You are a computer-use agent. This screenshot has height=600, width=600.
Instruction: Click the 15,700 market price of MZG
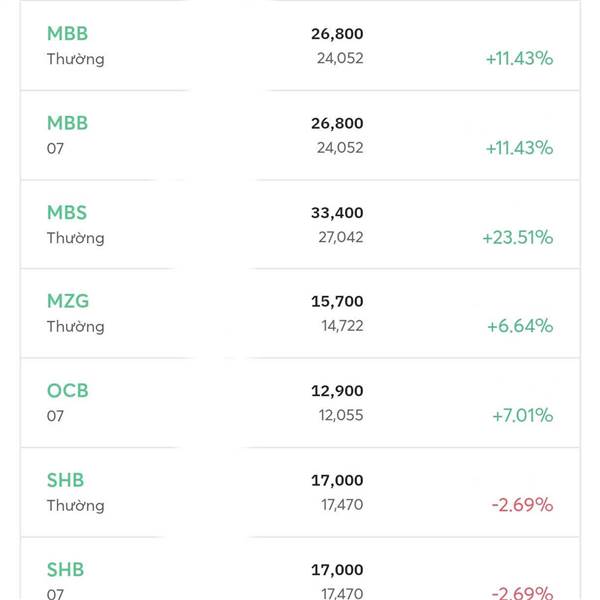pos(337,301)
